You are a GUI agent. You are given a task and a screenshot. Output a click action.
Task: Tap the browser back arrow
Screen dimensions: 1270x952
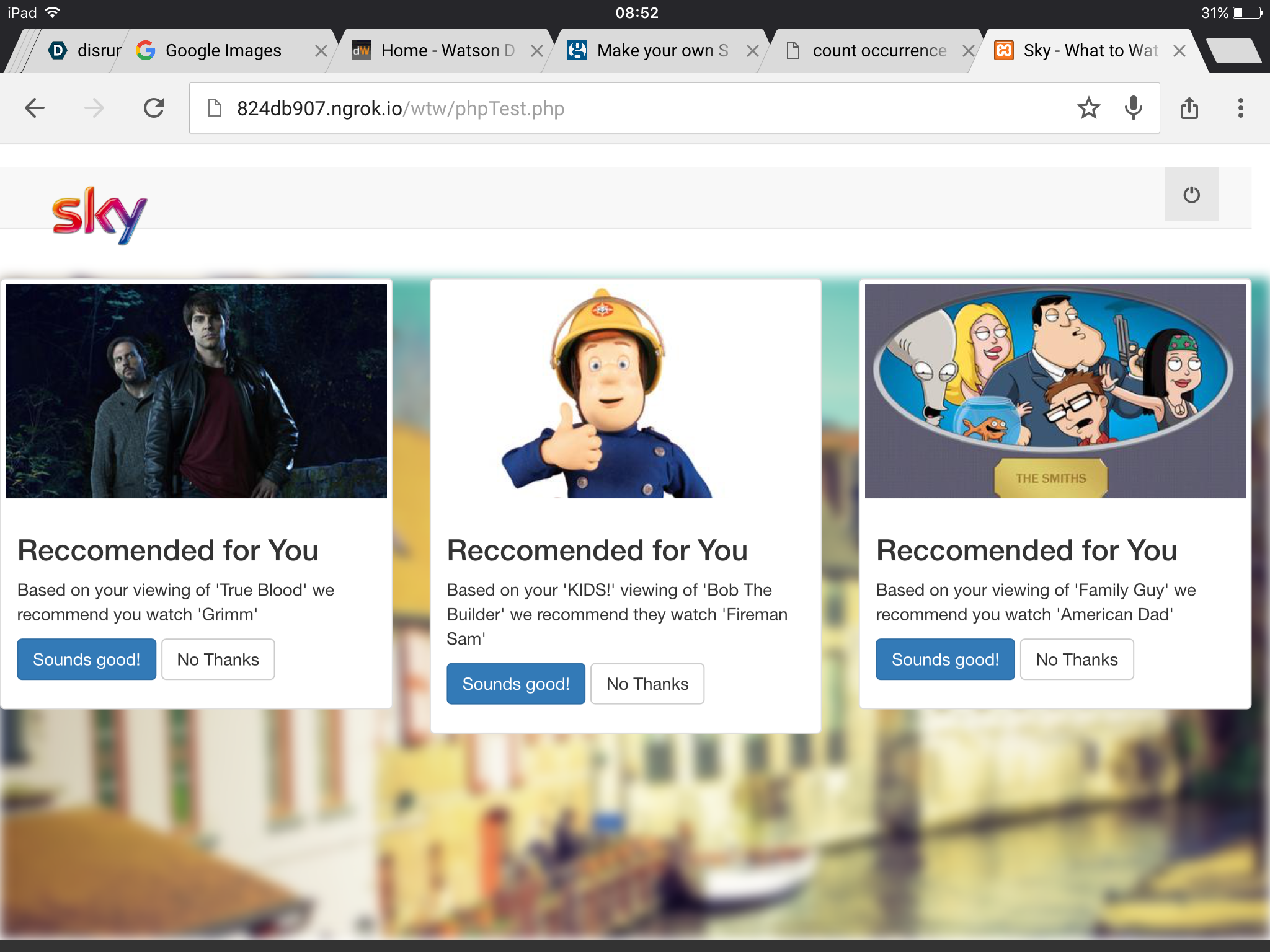pos(35,108)
